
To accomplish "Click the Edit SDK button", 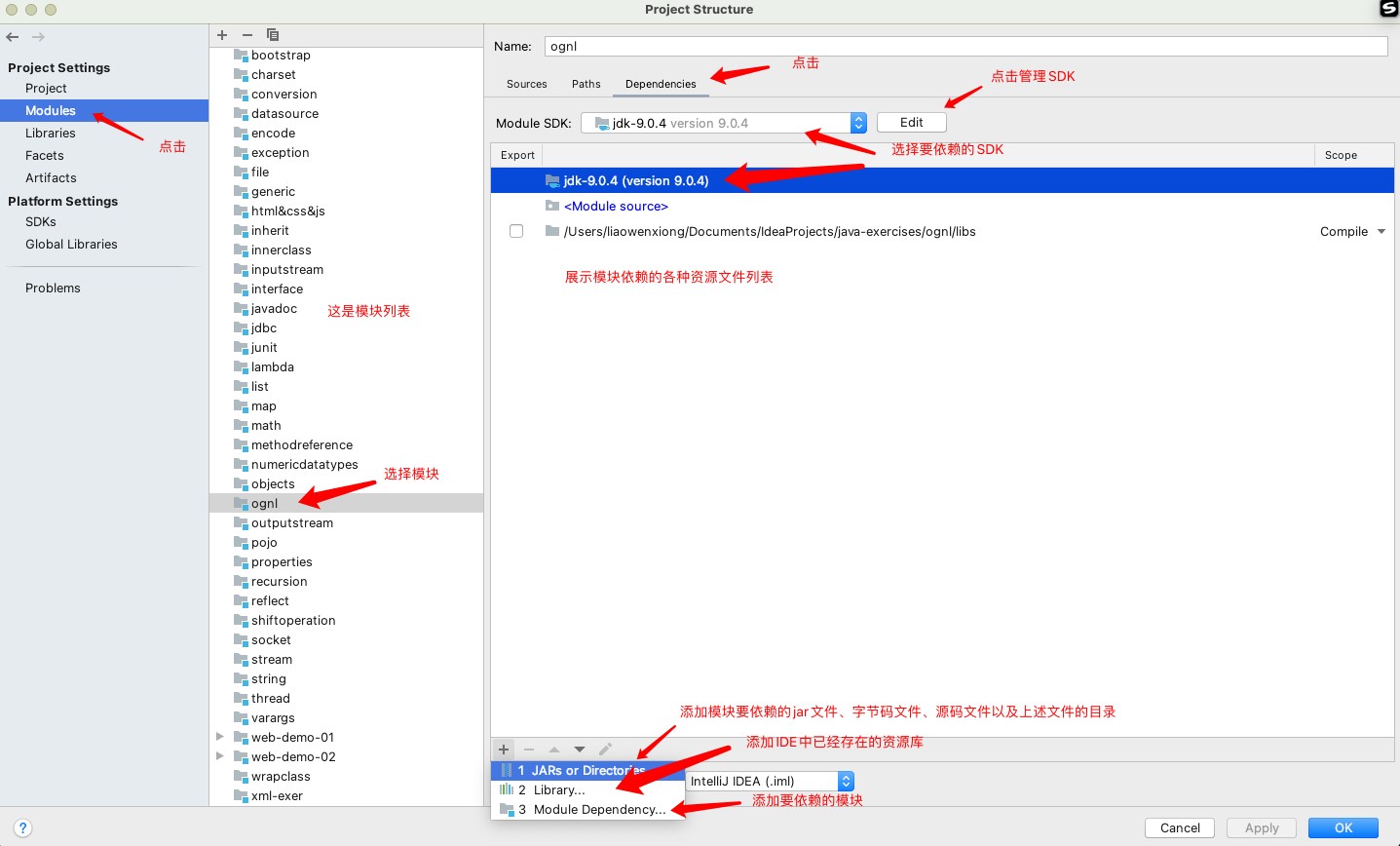I will (x=912, y=123).
